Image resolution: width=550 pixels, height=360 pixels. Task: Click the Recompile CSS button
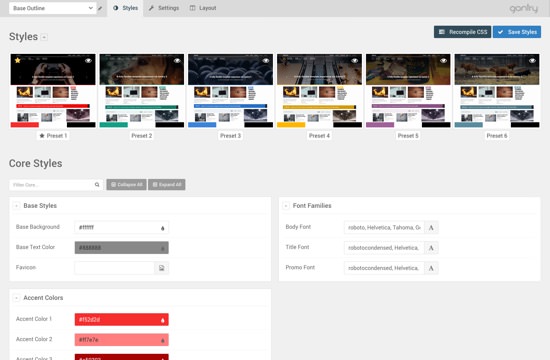[x=462, y=32]
